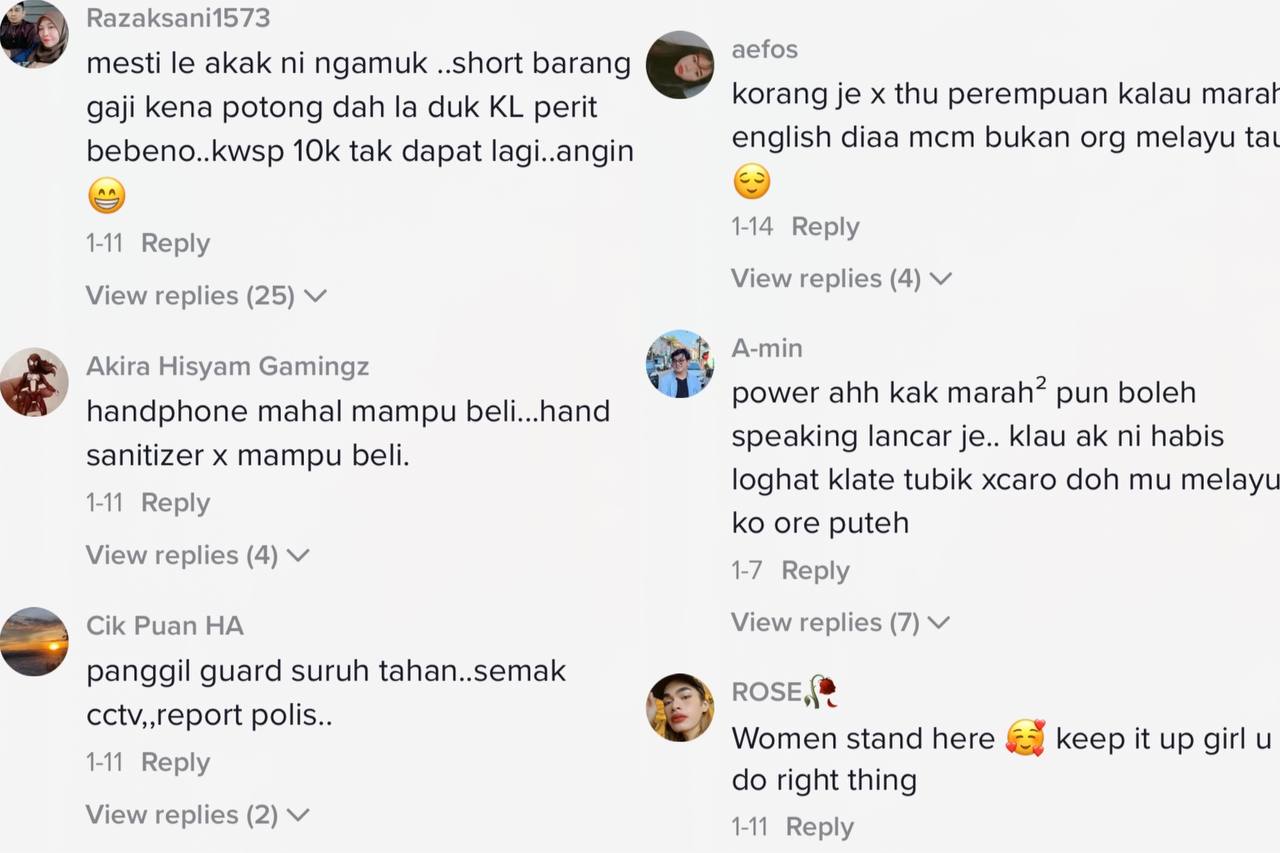Screen dimensions: 1280x853
Task: Open Razaksani1573's profile avatar
Action: pos(34,34)
